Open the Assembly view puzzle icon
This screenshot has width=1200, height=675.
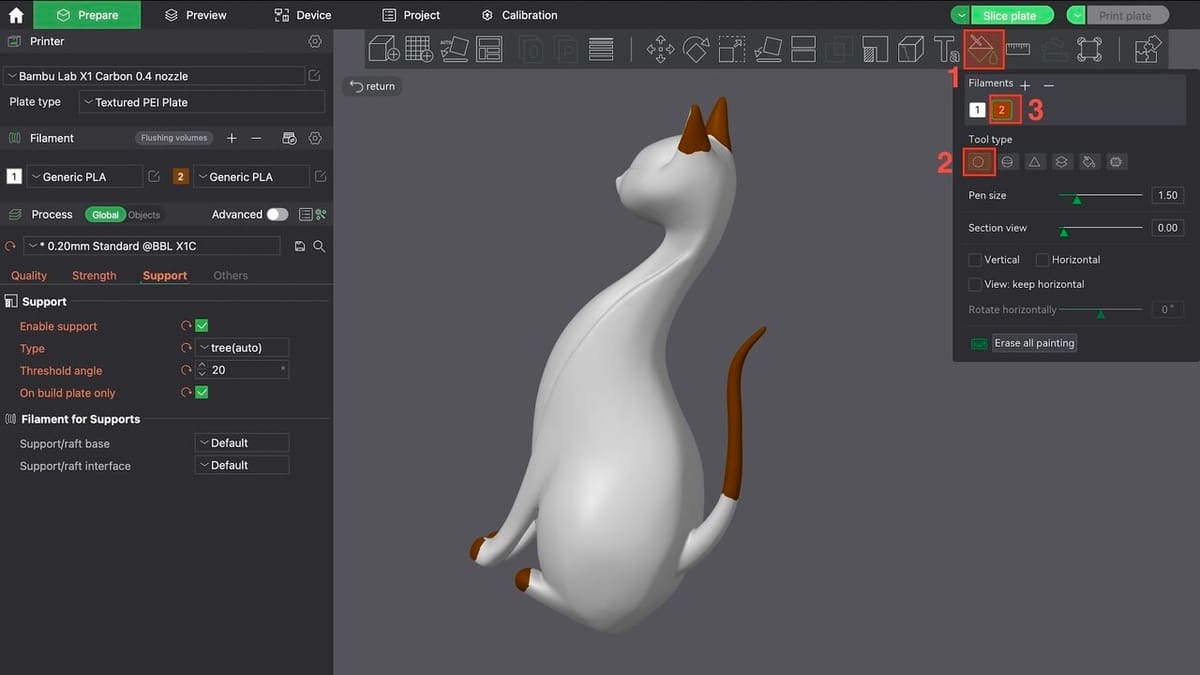tap(1149, 49)
